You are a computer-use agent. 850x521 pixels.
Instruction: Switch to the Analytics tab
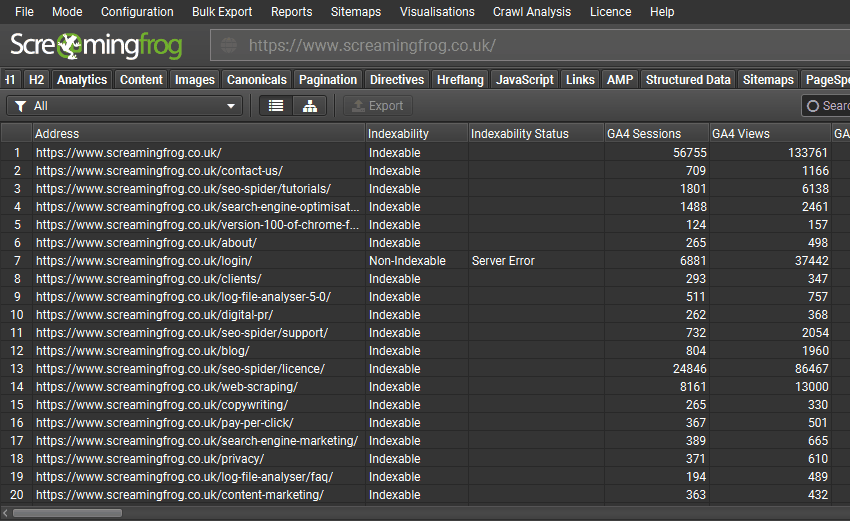[82, 80]
